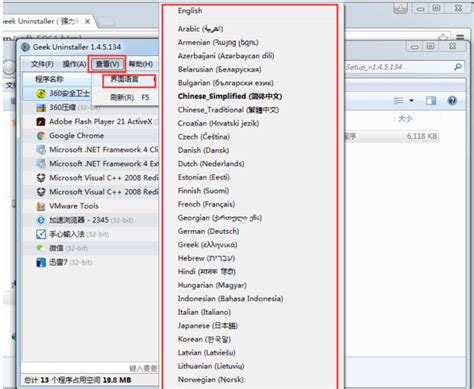Click the 加速浏览器 - 2345 icon
The height and width of the screenshot is (389, 474).
pos(41,220)
